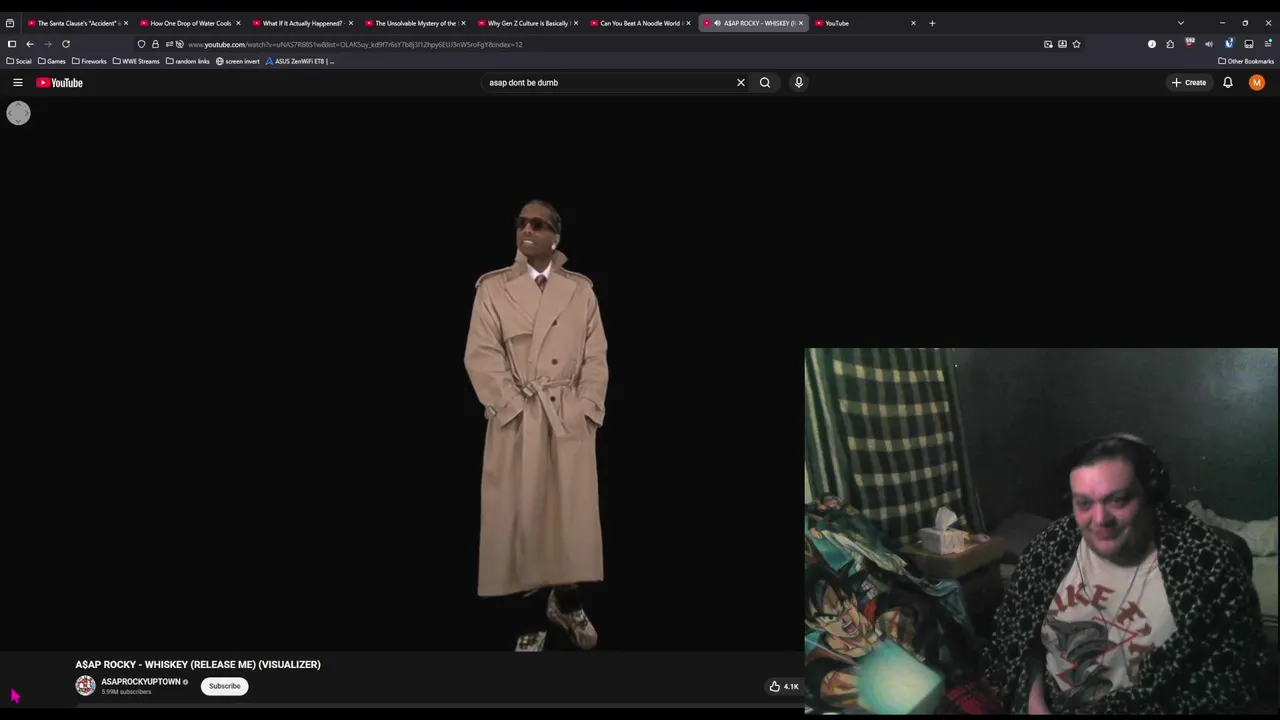Image resolution: width=1280 pixels, height=720 pixels.
Task: Click the round toggle button top-left of video
Action: (x=18, y=113)
